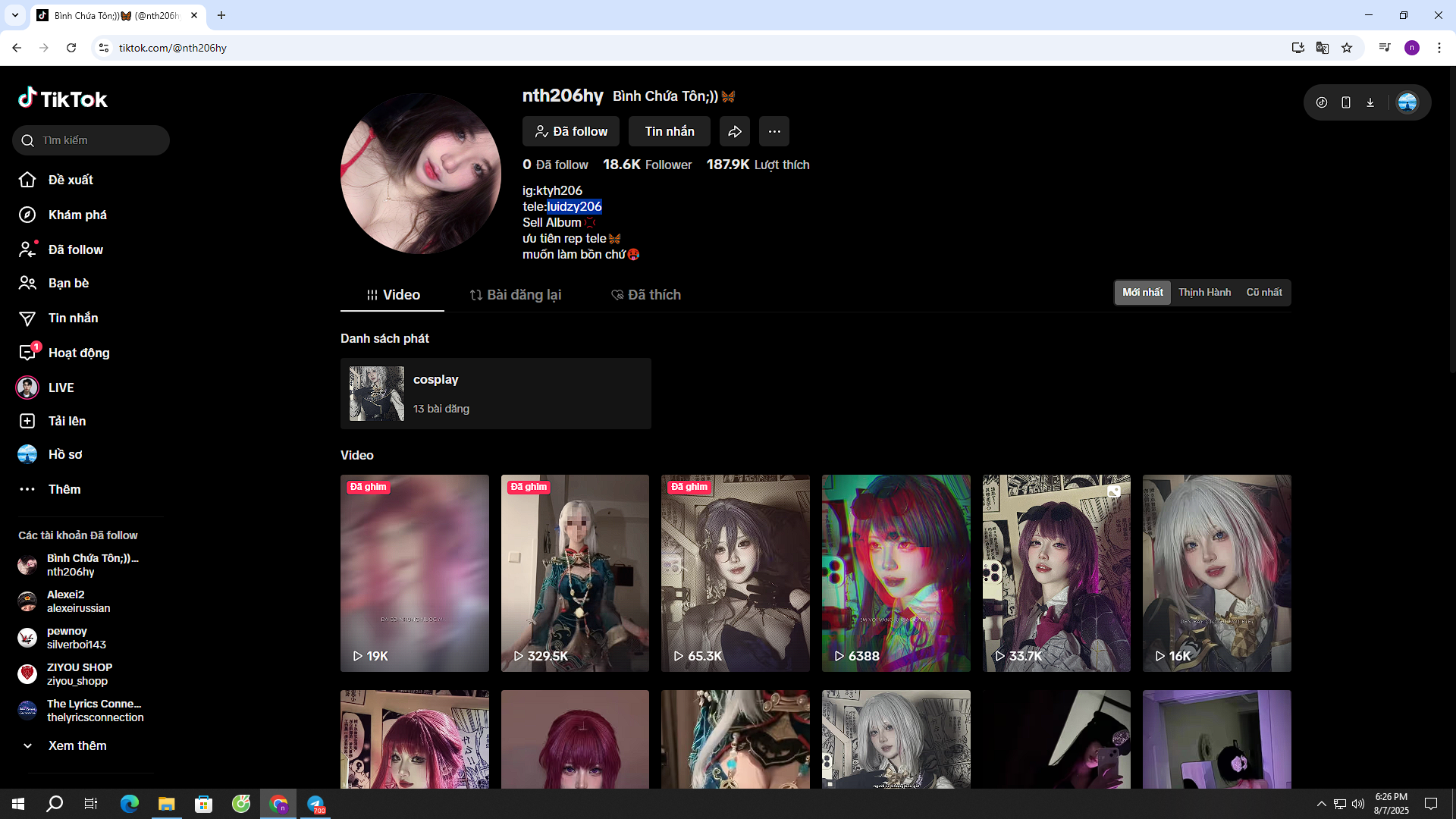Click the 18.6K Follower count

tap(647, 165)
